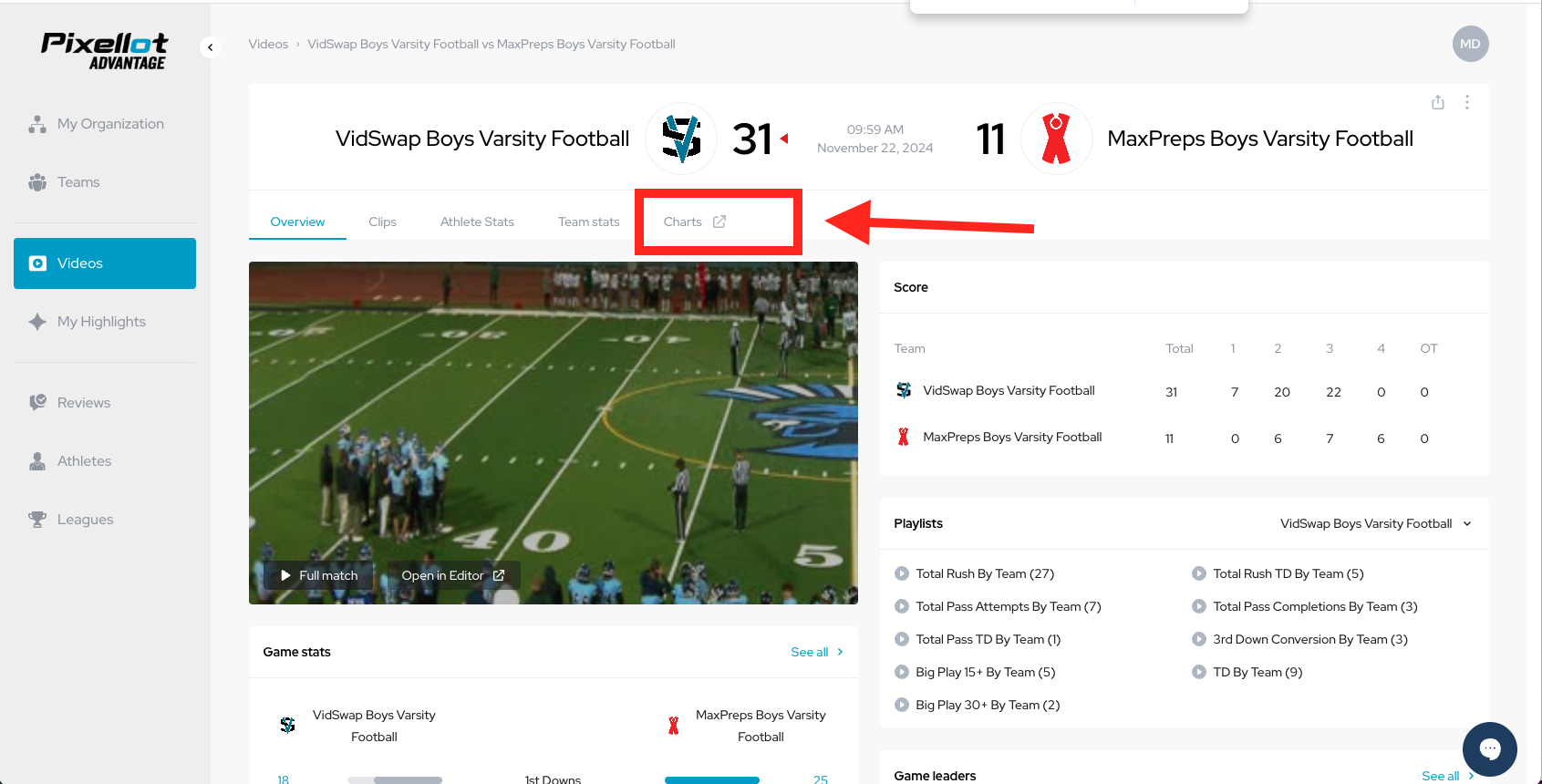Play the TD By Team playlist
The height and width of the screenshot is (784, 1542).
1247,672
